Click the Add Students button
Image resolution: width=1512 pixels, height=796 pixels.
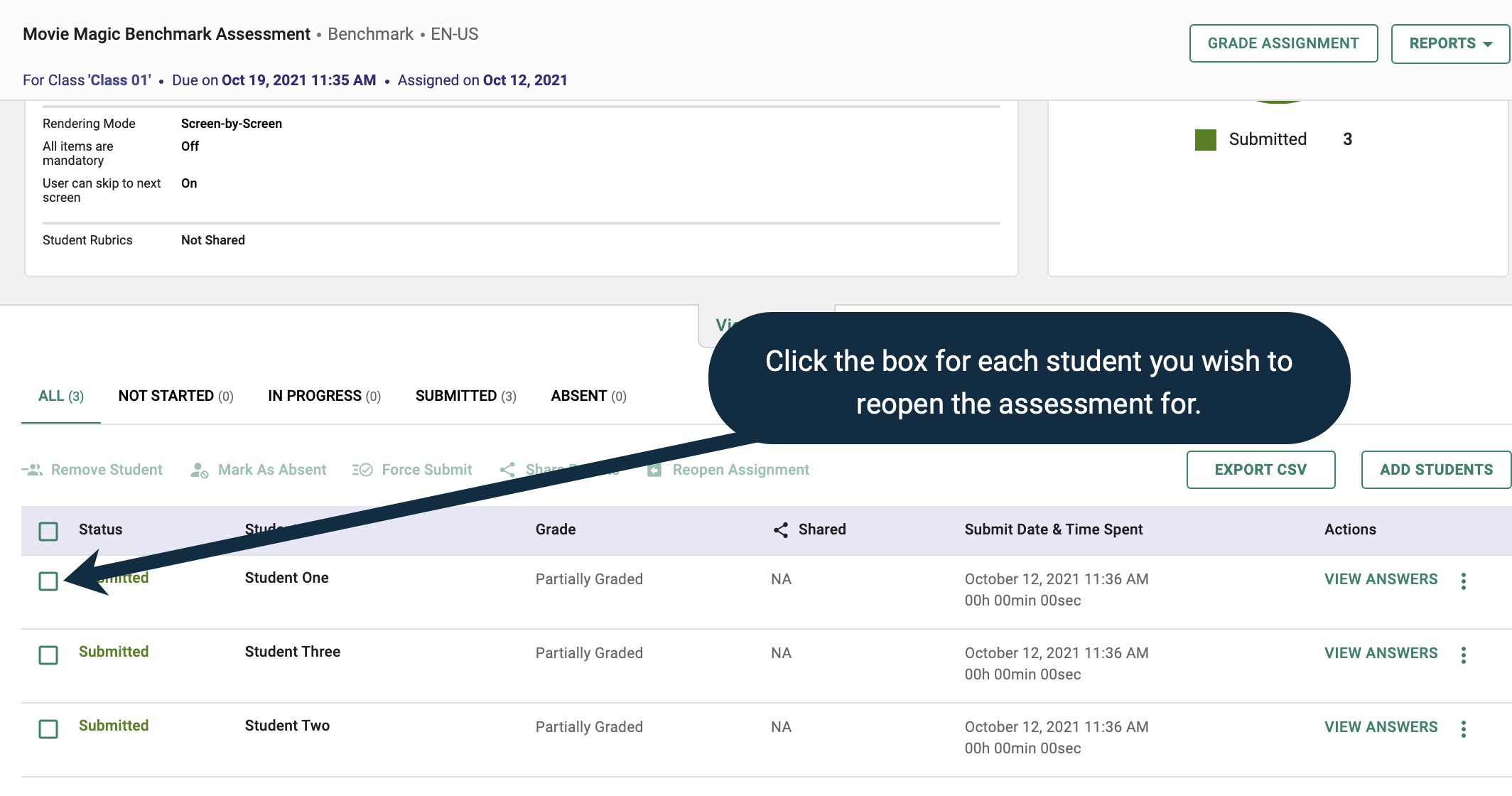point(1436,470)
